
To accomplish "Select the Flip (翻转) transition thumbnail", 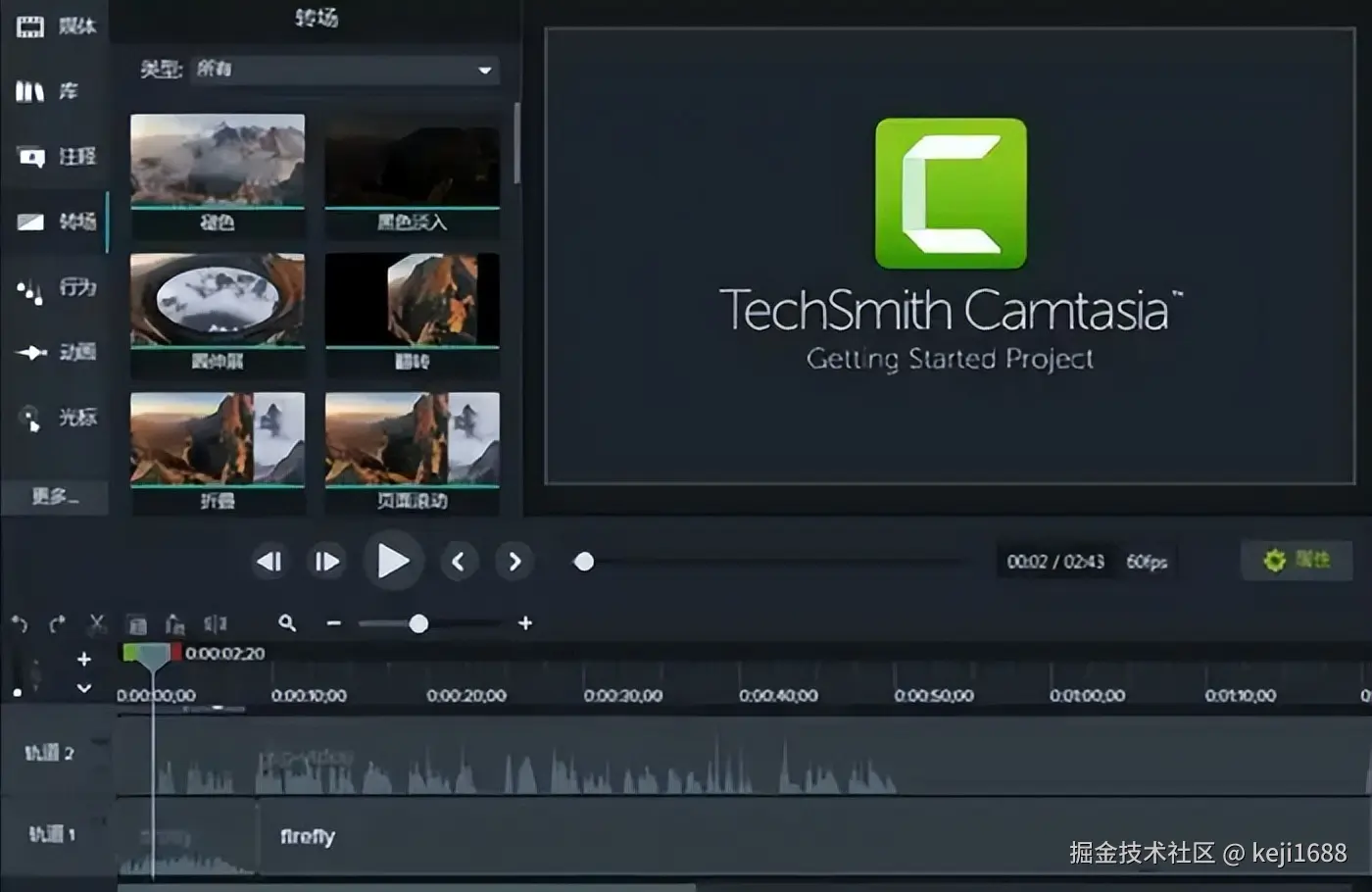I will click(412, 315).
